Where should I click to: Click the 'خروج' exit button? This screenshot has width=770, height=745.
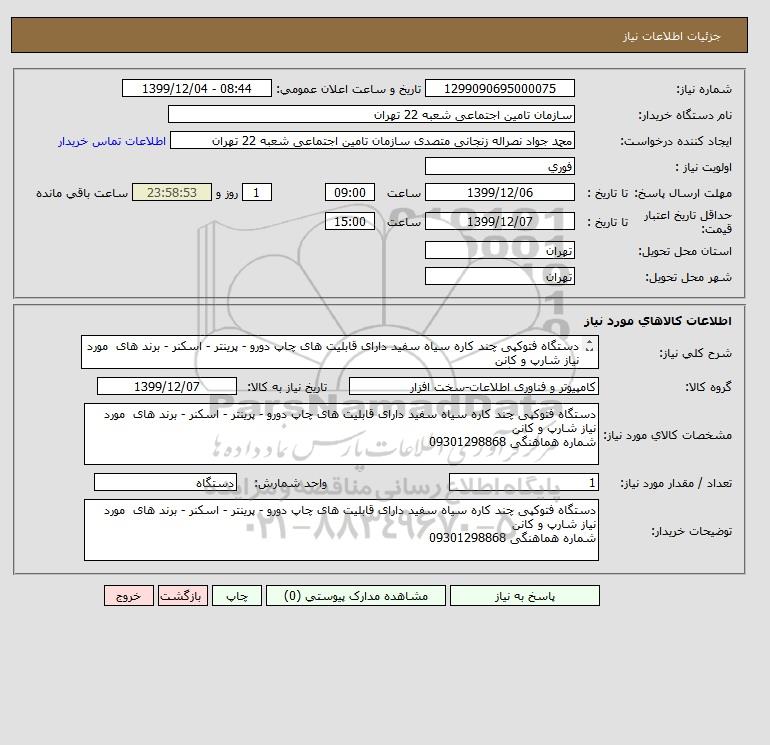coord(129,596)
